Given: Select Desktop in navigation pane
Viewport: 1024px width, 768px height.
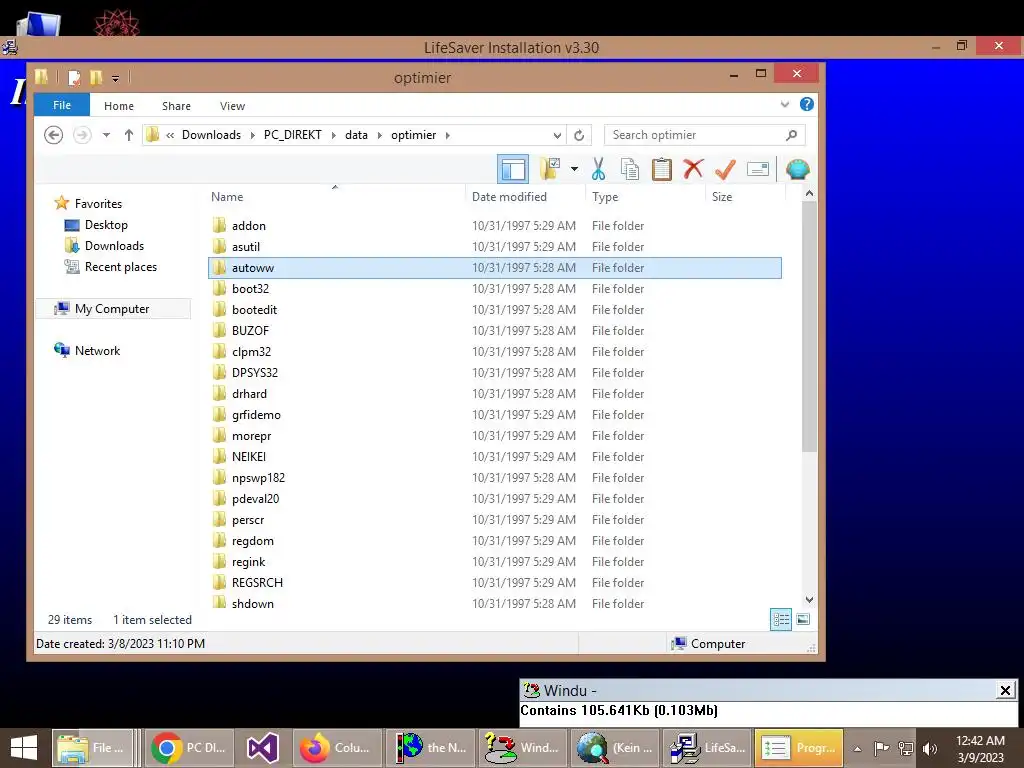Looking at the screenshot, I should pyautogui.click(x=106, y=225).
